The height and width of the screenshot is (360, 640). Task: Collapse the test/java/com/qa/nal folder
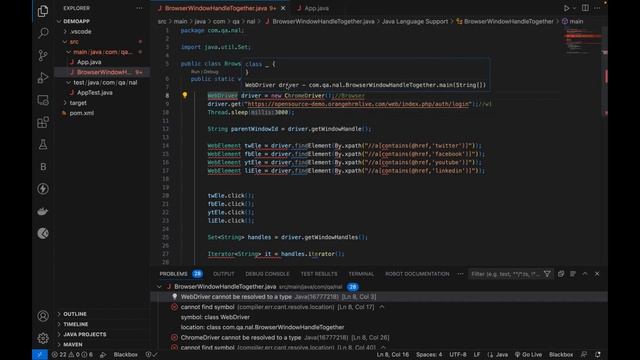(x=105, y=82)
